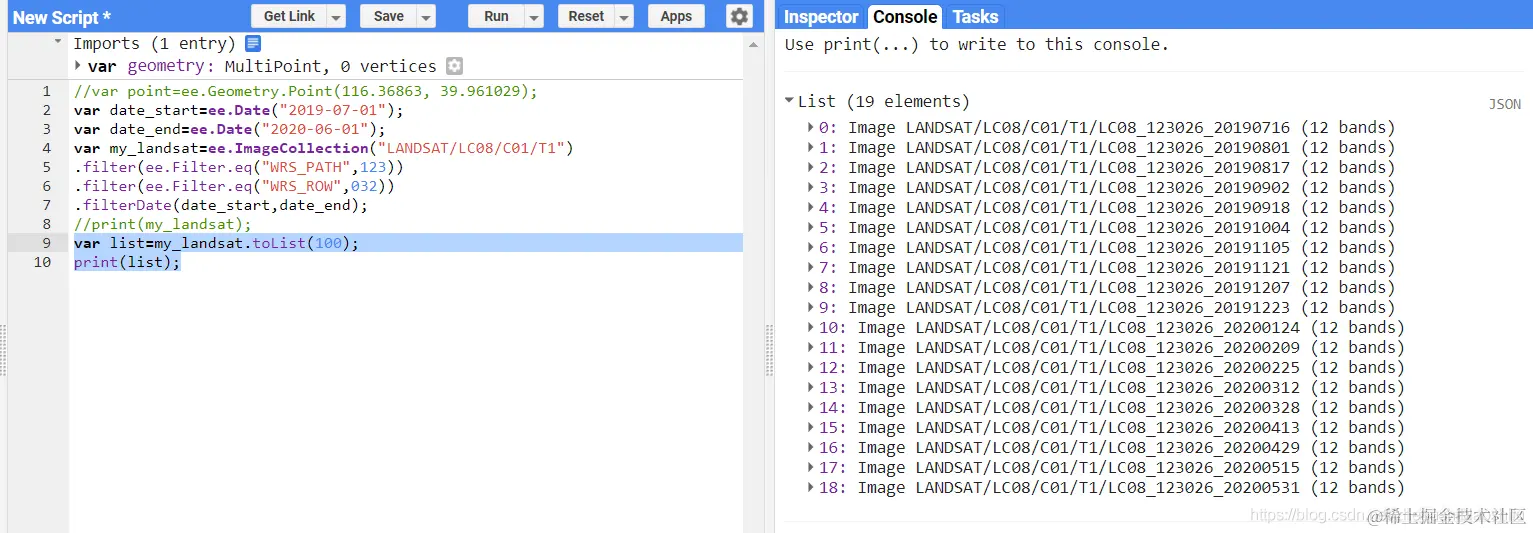Expand list item 18 image 20200531

point(811,487)
